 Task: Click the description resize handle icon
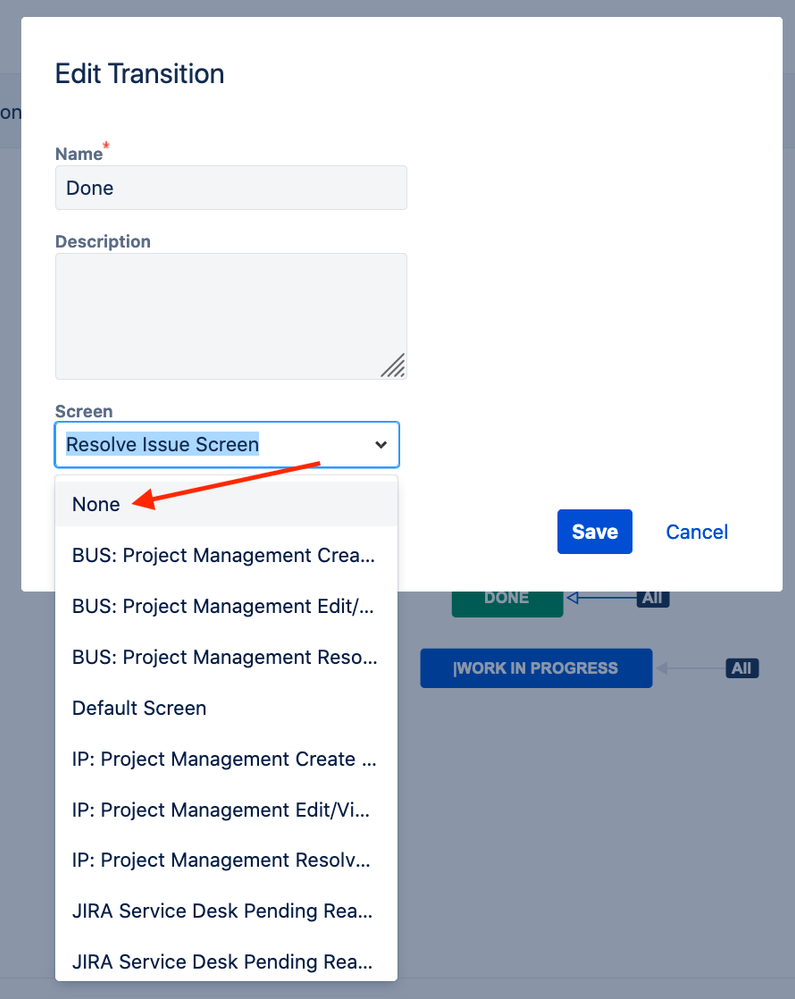393,366
